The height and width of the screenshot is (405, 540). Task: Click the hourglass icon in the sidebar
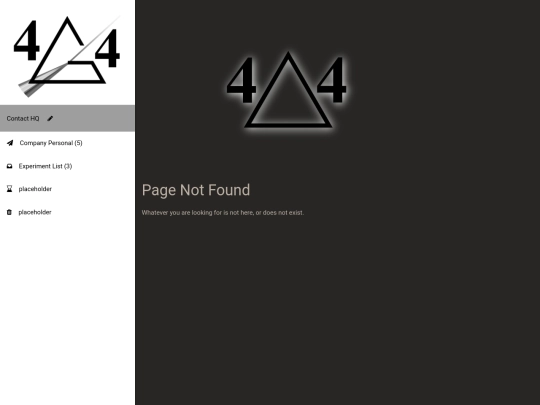9,189
